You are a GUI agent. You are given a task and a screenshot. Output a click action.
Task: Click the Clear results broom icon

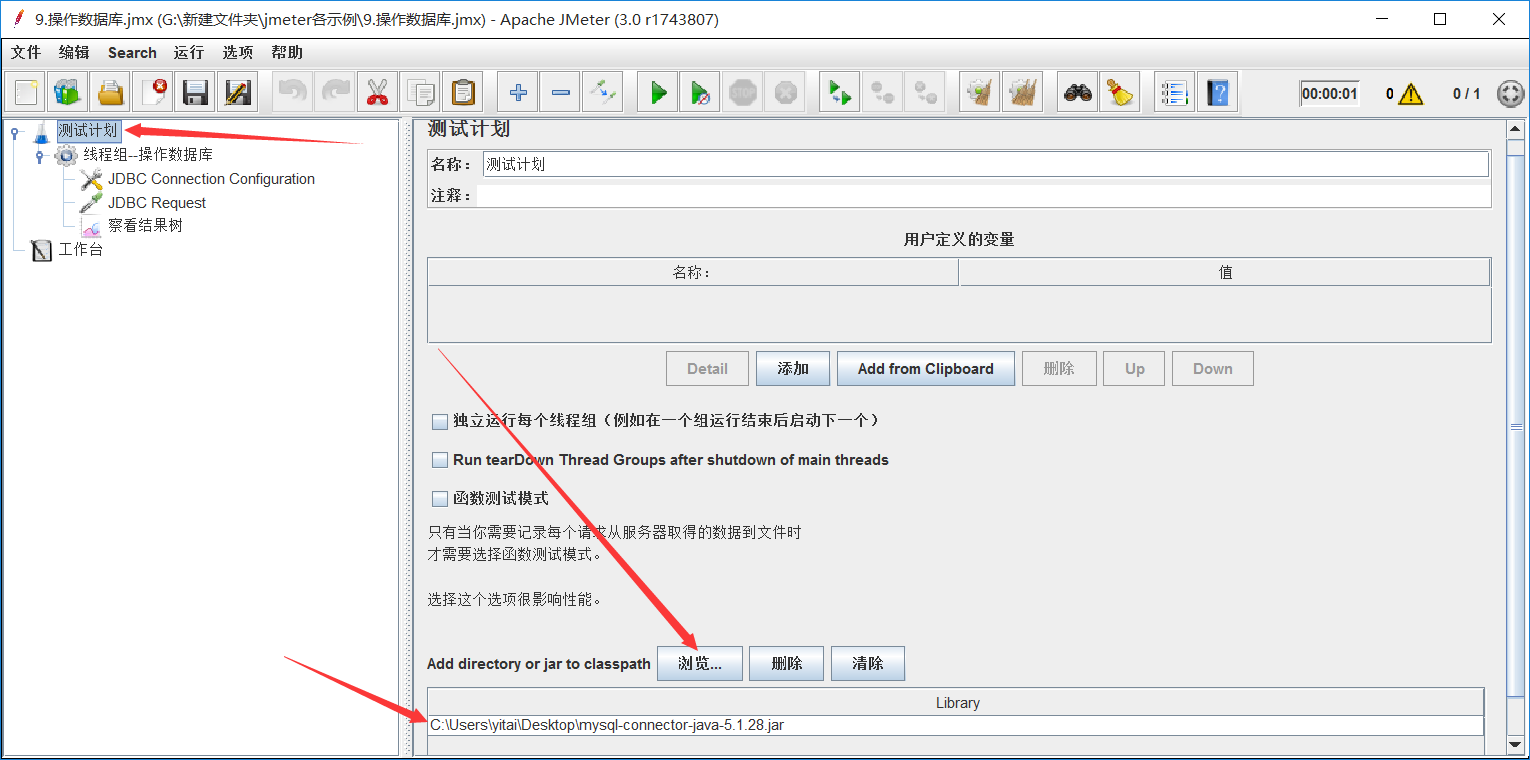click(x=980, y=93)
